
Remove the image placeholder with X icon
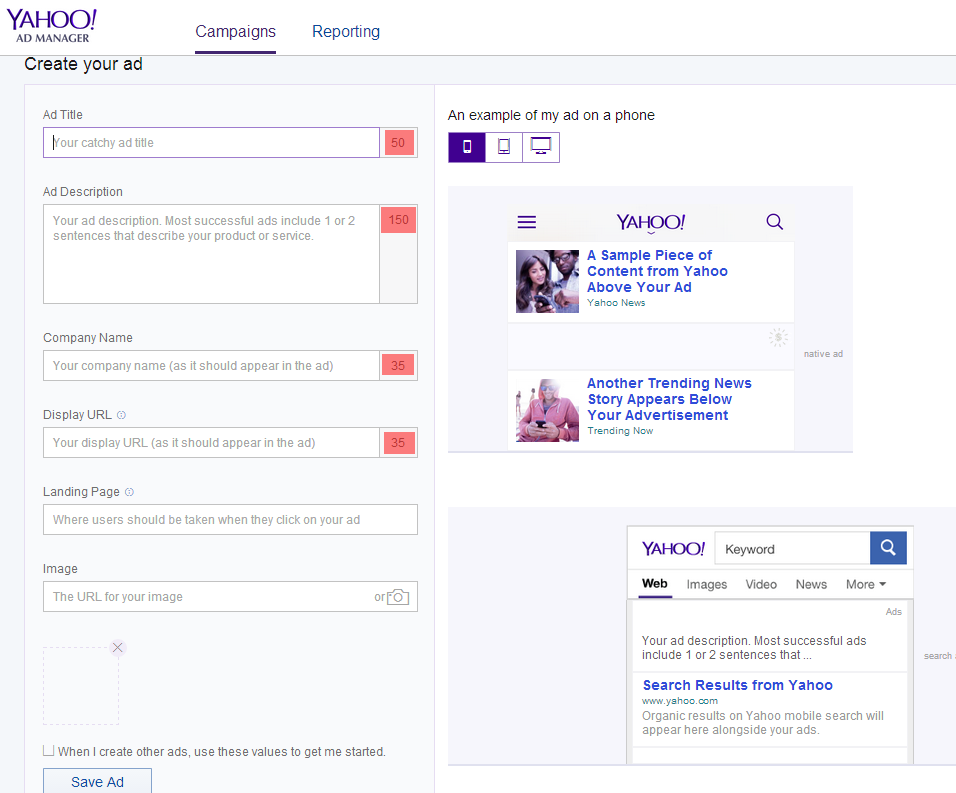[118, 647]
